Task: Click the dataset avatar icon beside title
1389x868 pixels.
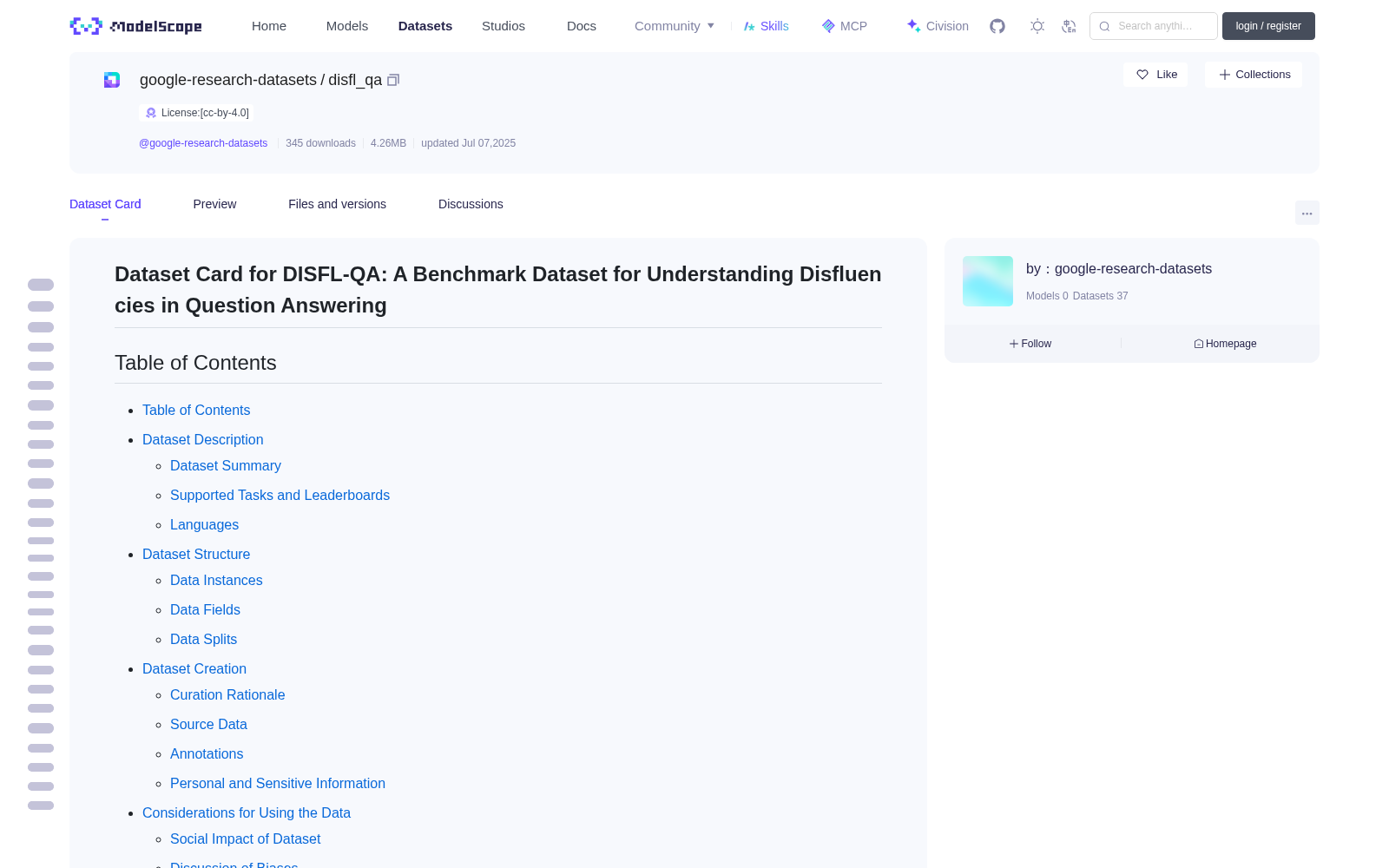Action: 112,80
